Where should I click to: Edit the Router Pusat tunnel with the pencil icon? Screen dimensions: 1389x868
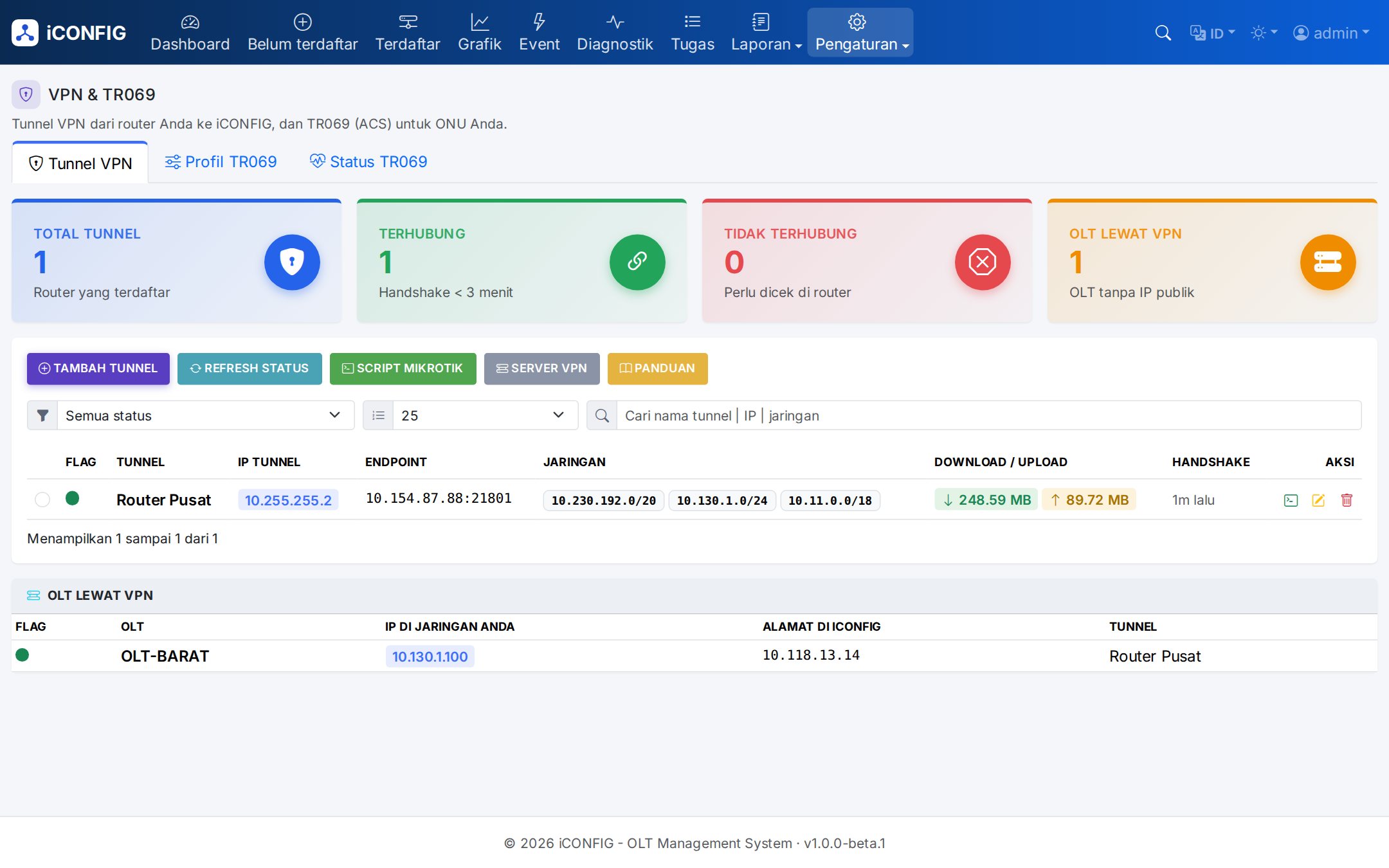[1318, 500]
